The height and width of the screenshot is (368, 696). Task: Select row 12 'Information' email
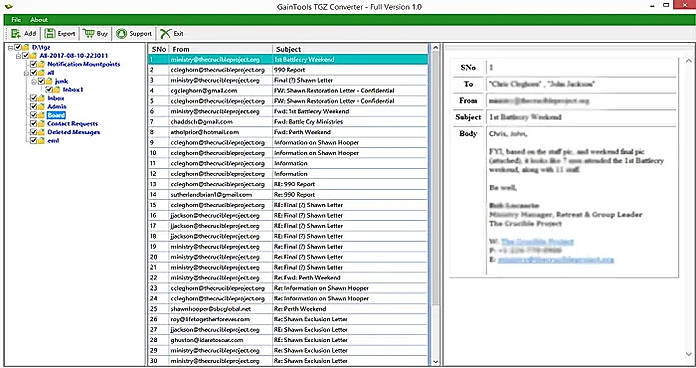pos(288,174)
